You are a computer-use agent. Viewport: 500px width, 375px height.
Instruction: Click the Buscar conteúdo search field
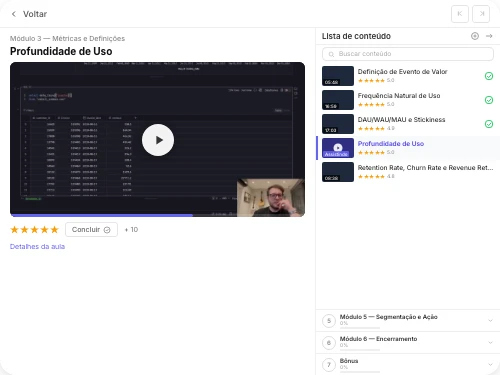(408, 54)
